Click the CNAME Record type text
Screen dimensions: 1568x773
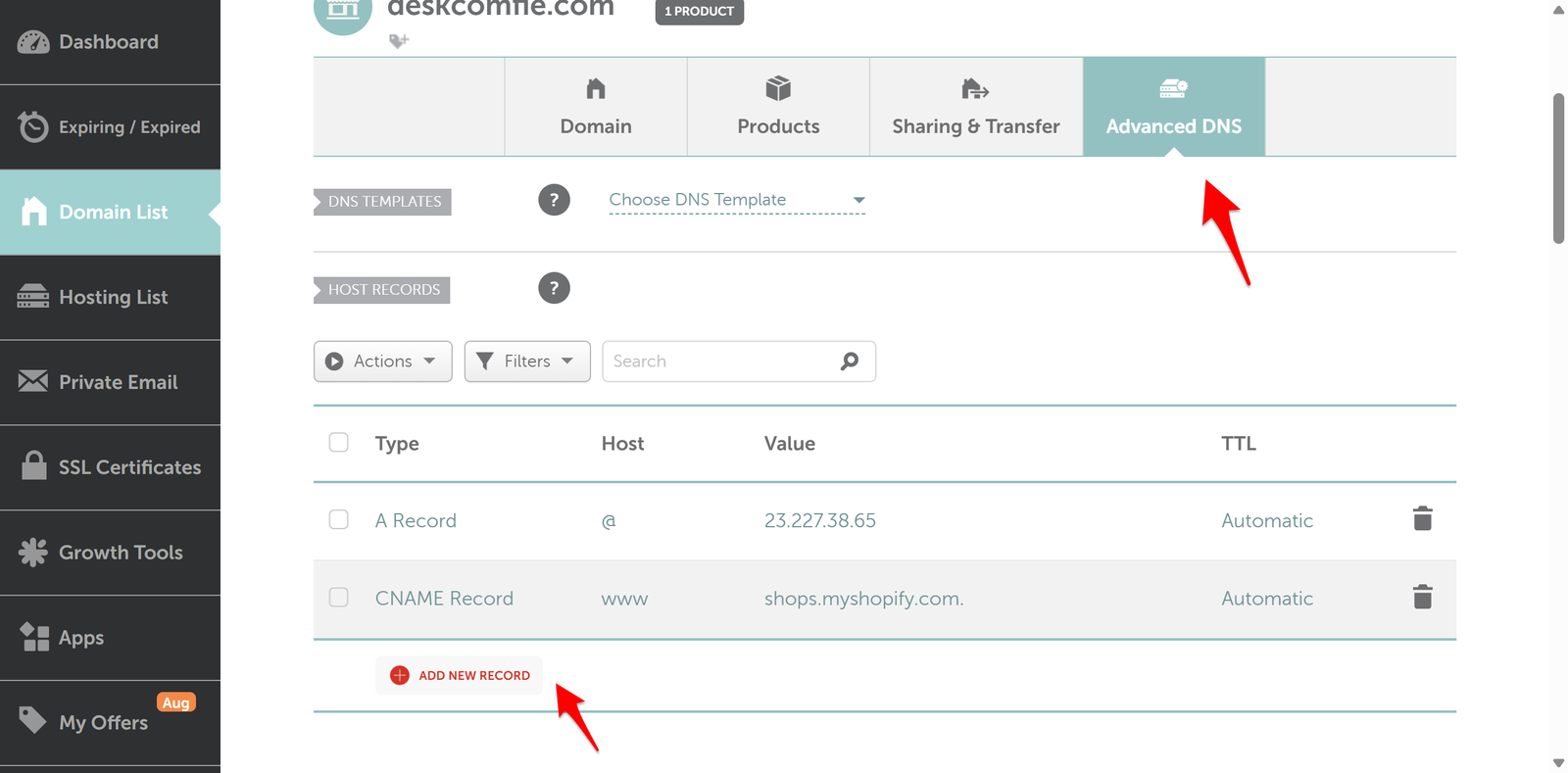(x=444, y=599)
